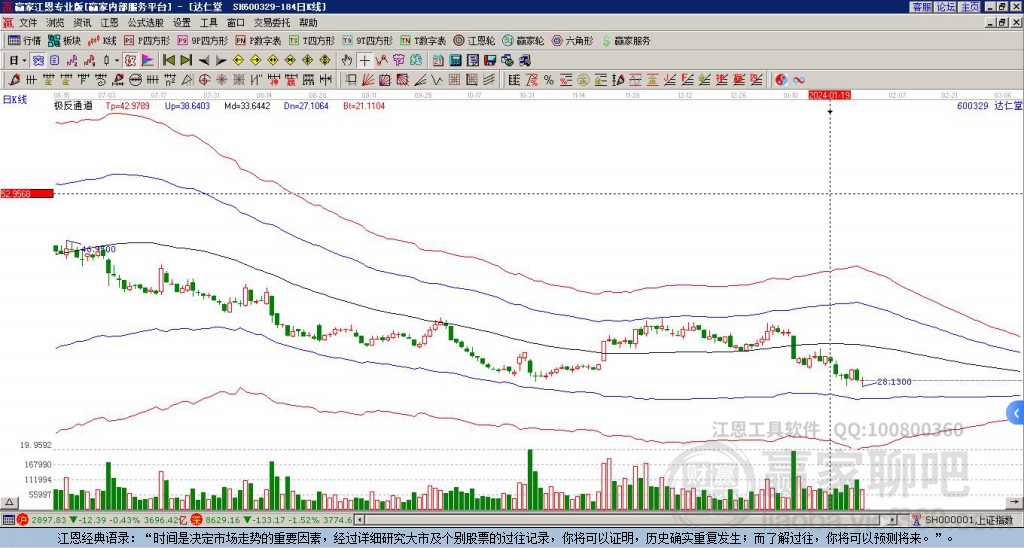Open the 9P四方形 tool
This screenshot has width=1024, height=548.
point(202,40)
